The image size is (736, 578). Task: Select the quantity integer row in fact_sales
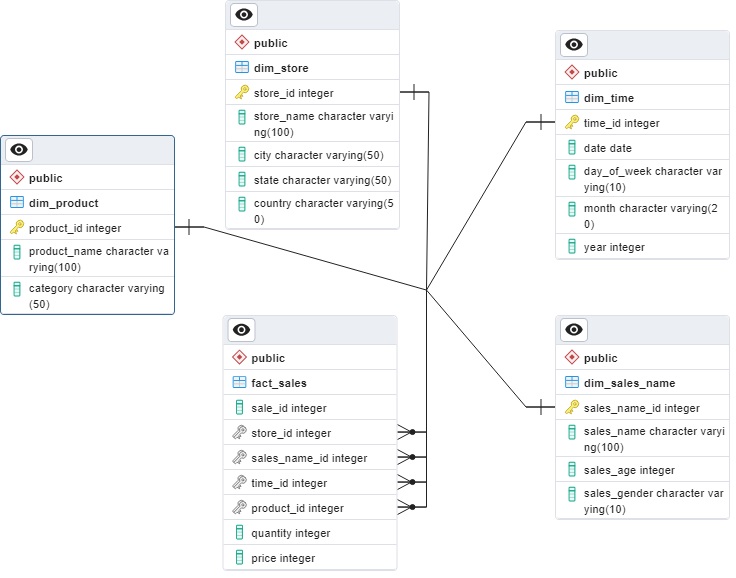(290, 533)
